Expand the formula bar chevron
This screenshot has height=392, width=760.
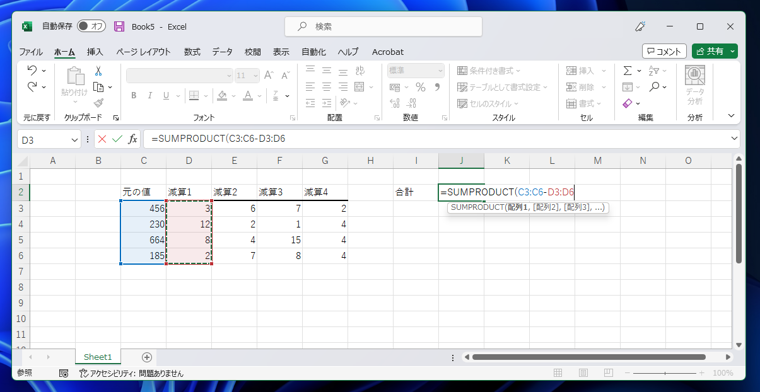pos(733,139)
